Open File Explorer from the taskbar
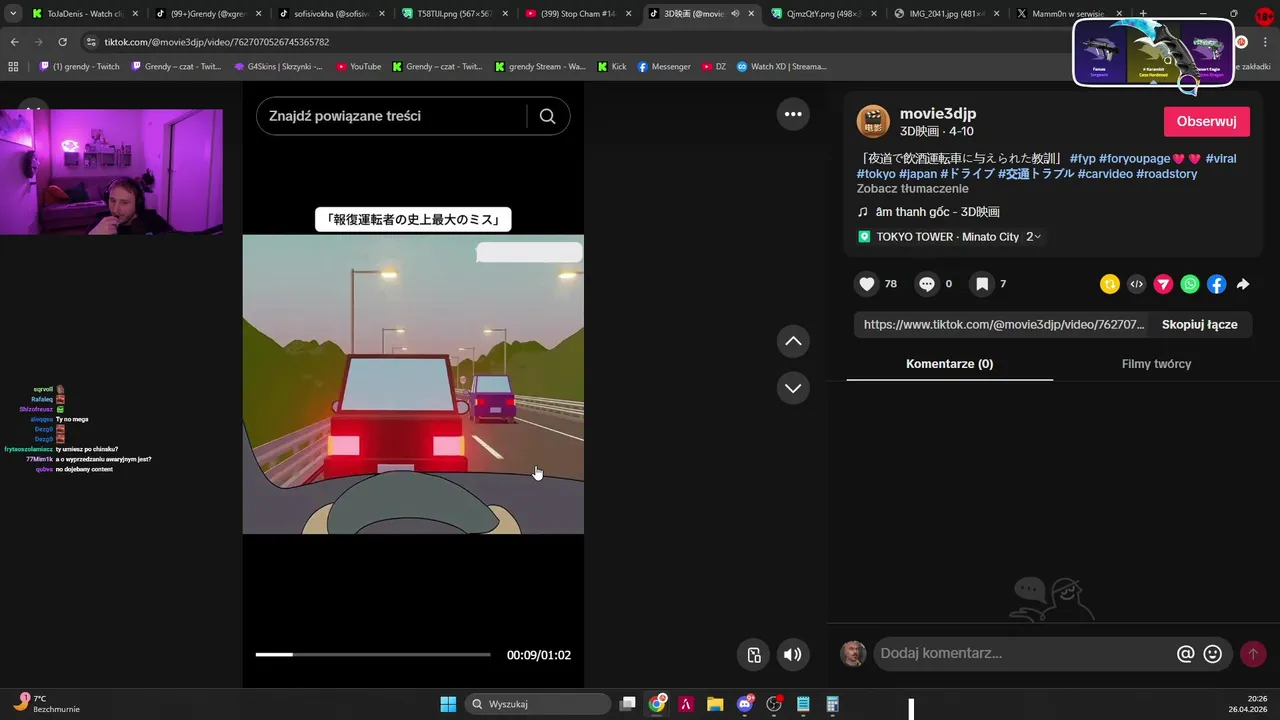The width and height of the screenshot is (1280, 720). coord(715,704)
